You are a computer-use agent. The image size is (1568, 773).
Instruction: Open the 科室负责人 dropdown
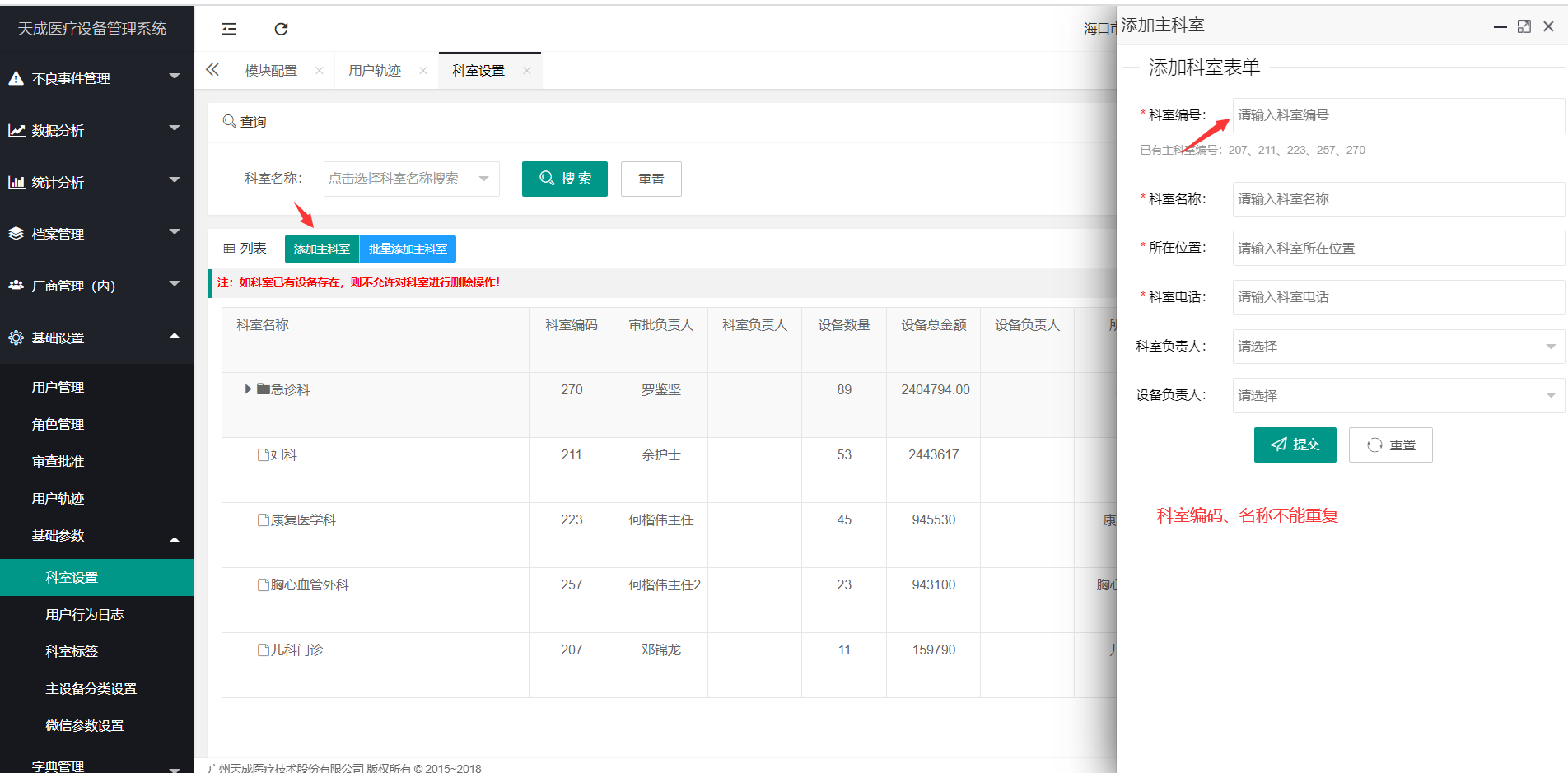(1398, 347)
